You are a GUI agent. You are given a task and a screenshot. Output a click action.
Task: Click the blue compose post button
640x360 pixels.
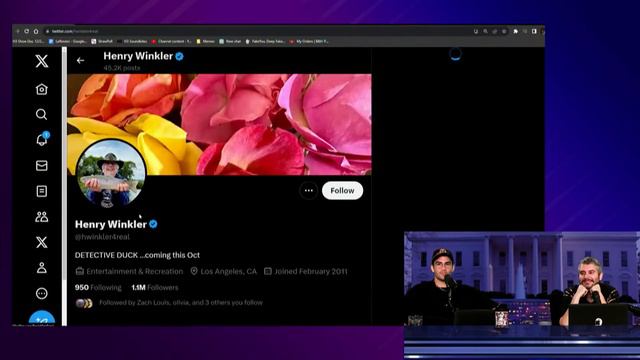tap(42, 318)
